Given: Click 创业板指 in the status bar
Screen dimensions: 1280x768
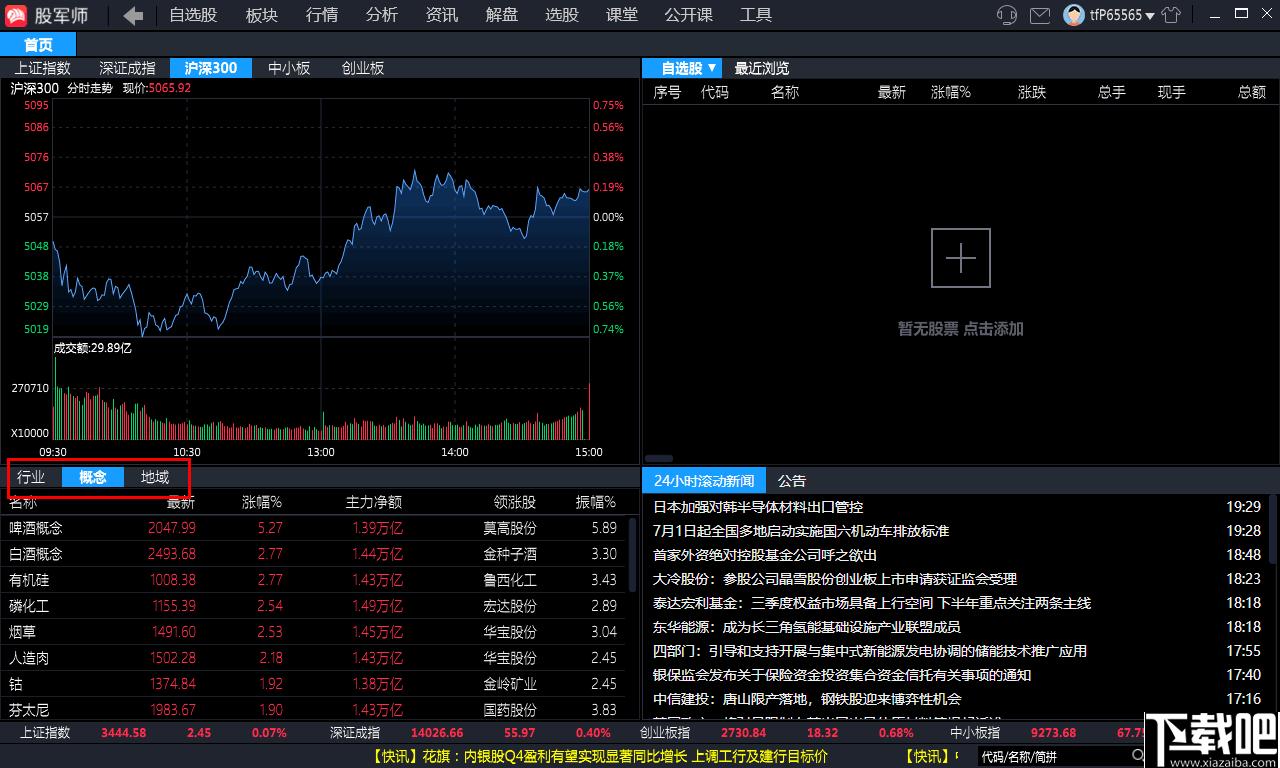Looking at the screenshot, I should coord(665,732).
